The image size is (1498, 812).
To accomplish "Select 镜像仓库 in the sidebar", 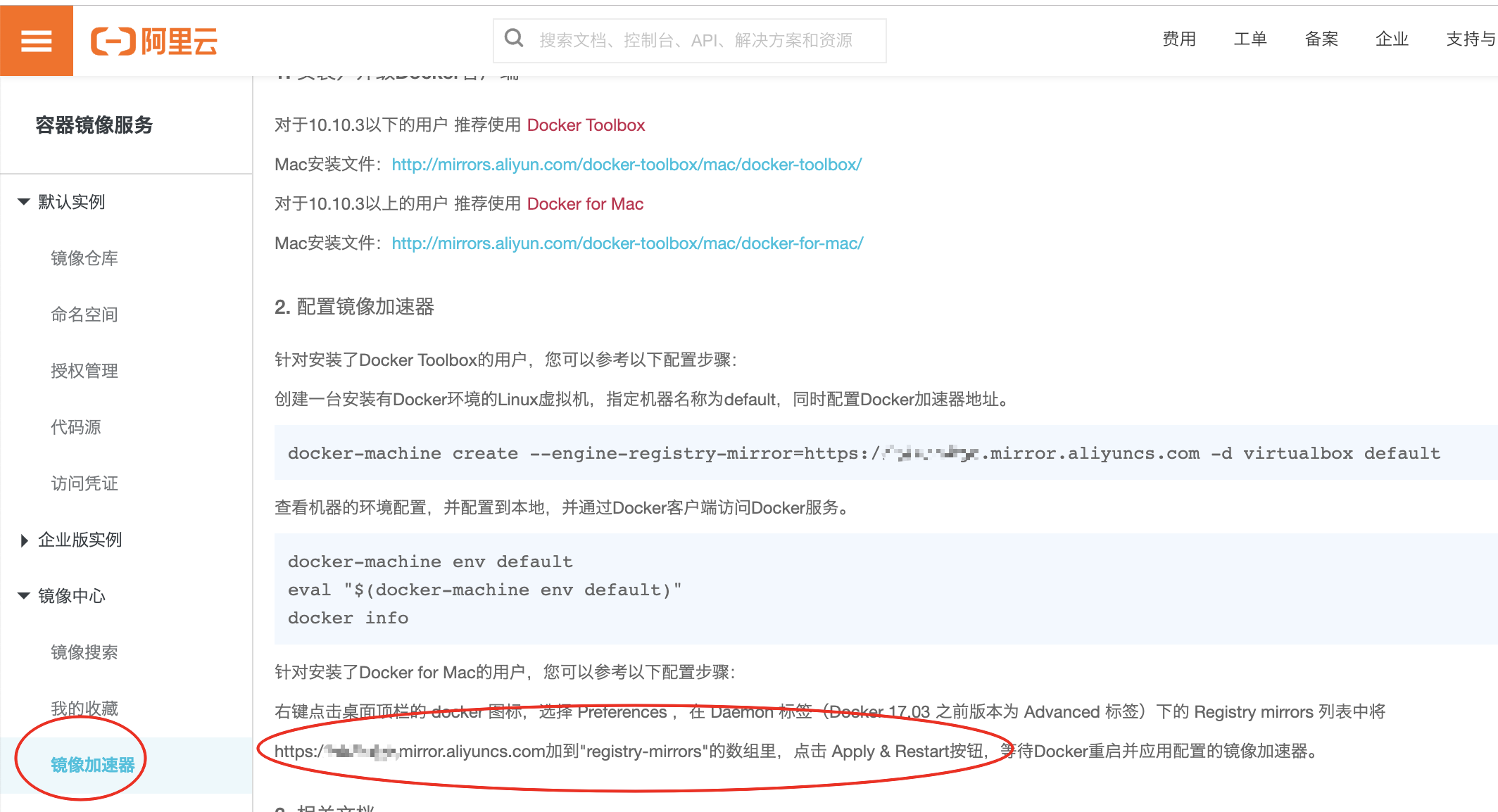I will tap(84, 258).
